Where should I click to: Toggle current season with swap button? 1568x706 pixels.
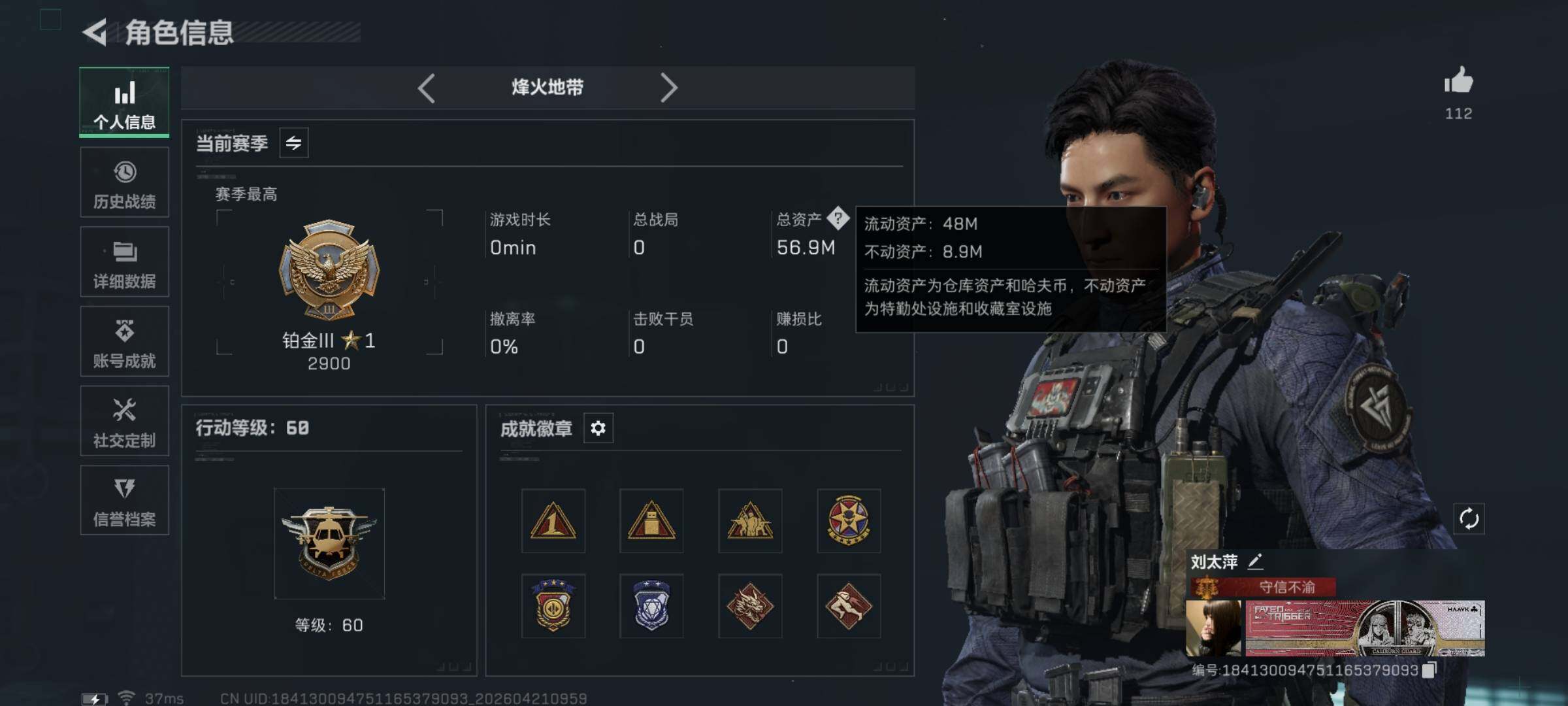click(294, 143)
